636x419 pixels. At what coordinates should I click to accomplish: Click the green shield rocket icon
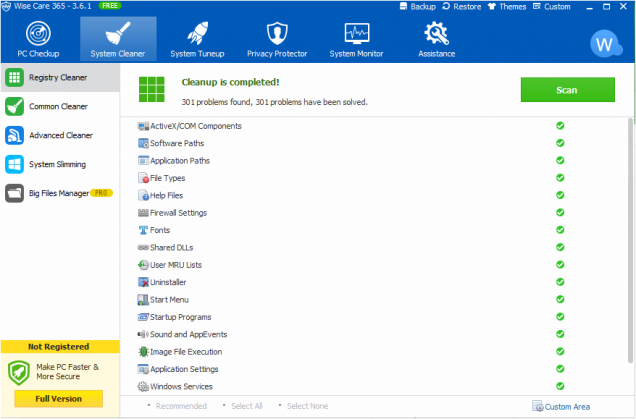[19, 372]
